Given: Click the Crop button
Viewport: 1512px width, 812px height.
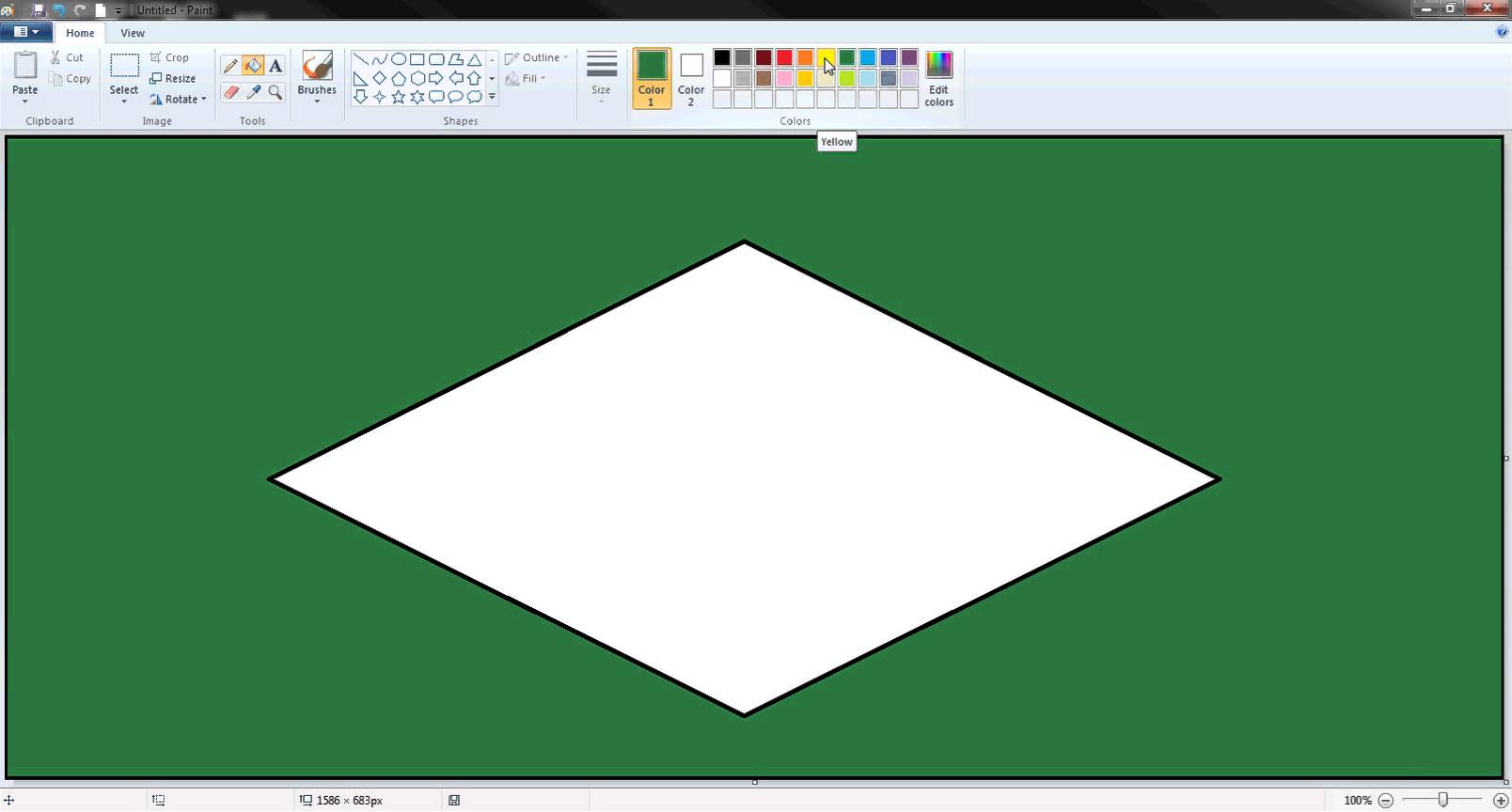Looking at the screenshot, I should click(x=169, y=57).
